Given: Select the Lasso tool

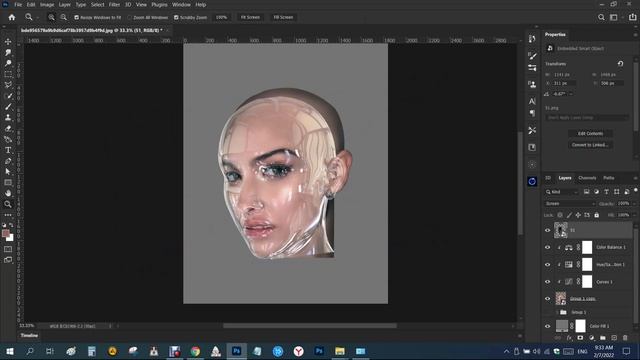Looking at the screenshot, I should [x=8, y=85].
